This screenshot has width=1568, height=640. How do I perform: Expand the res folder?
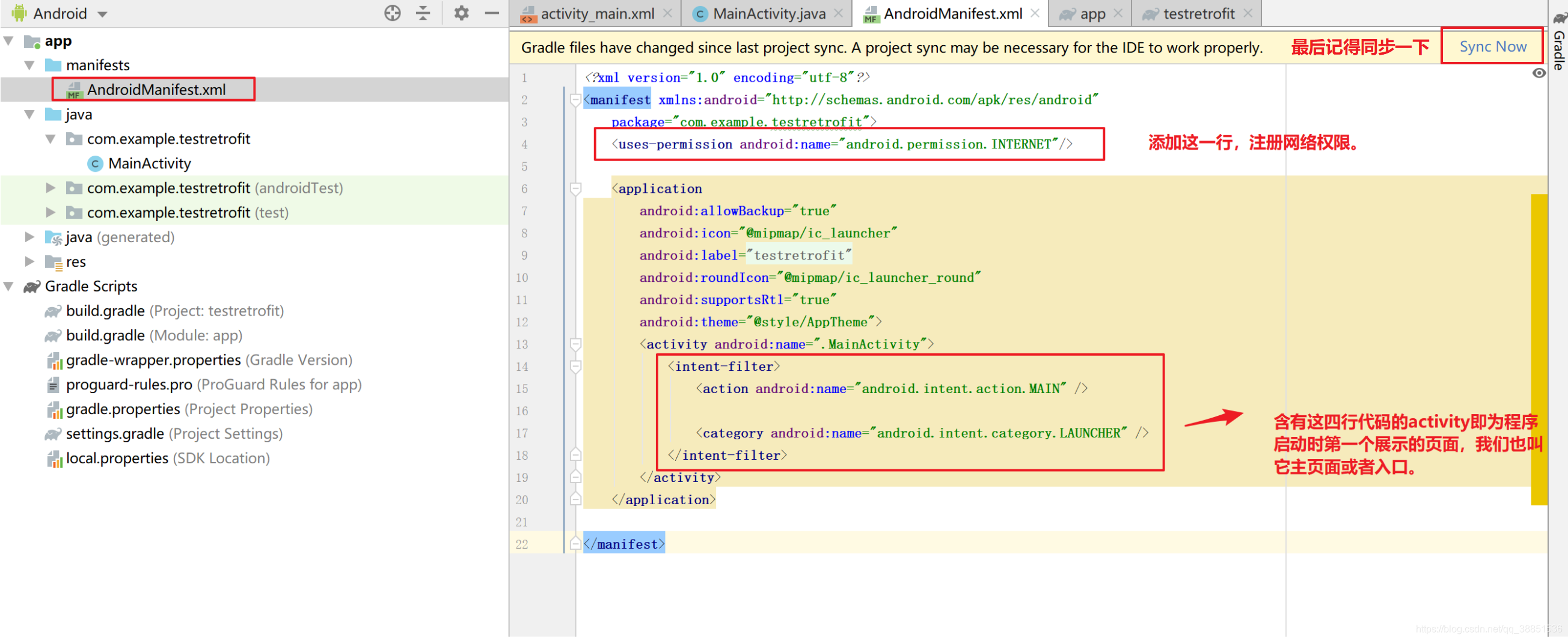point(29,261)
